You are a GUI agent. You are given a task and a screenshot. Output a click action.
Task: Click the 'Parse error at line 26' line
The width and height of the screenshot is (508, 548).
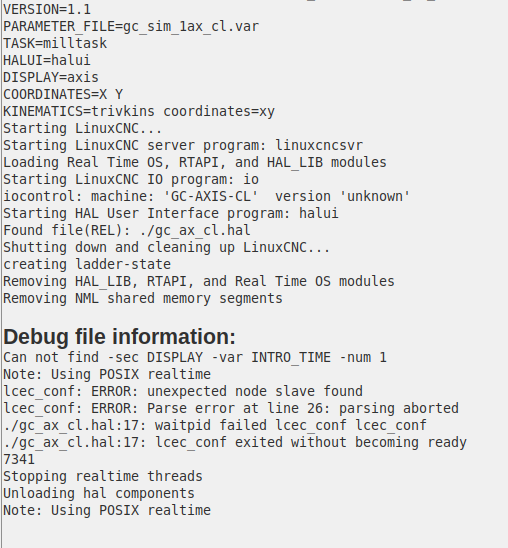click(231, 409)
